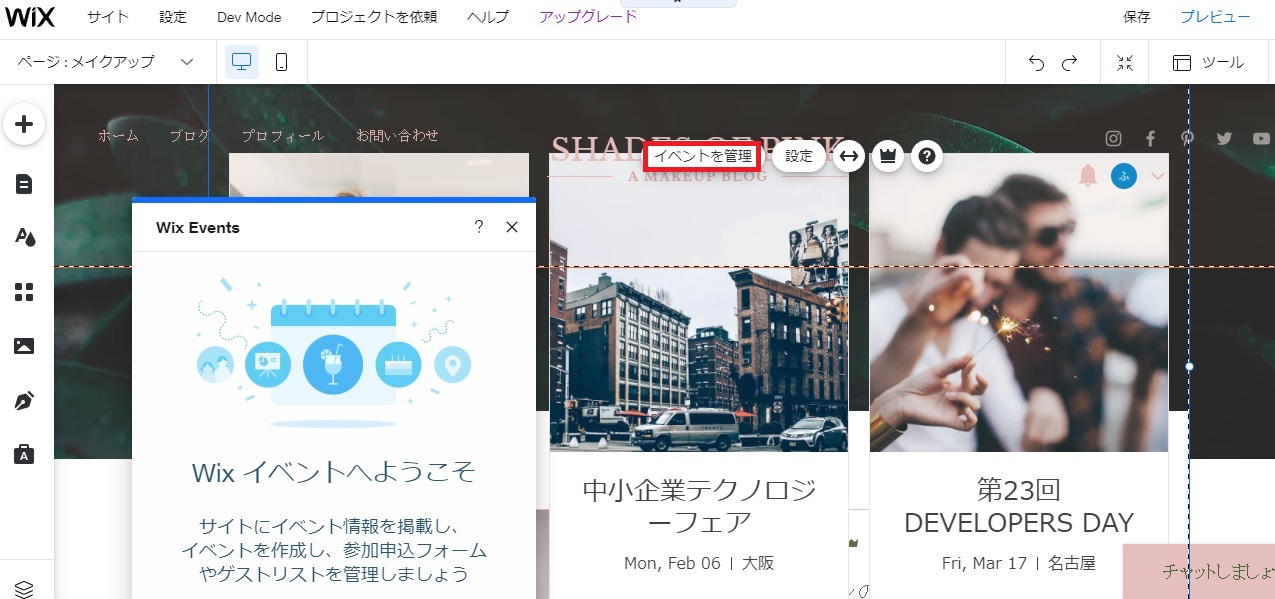Open the site design theme icon
Viewport: 1275px width, 599px height.
(x=24, y=237)
